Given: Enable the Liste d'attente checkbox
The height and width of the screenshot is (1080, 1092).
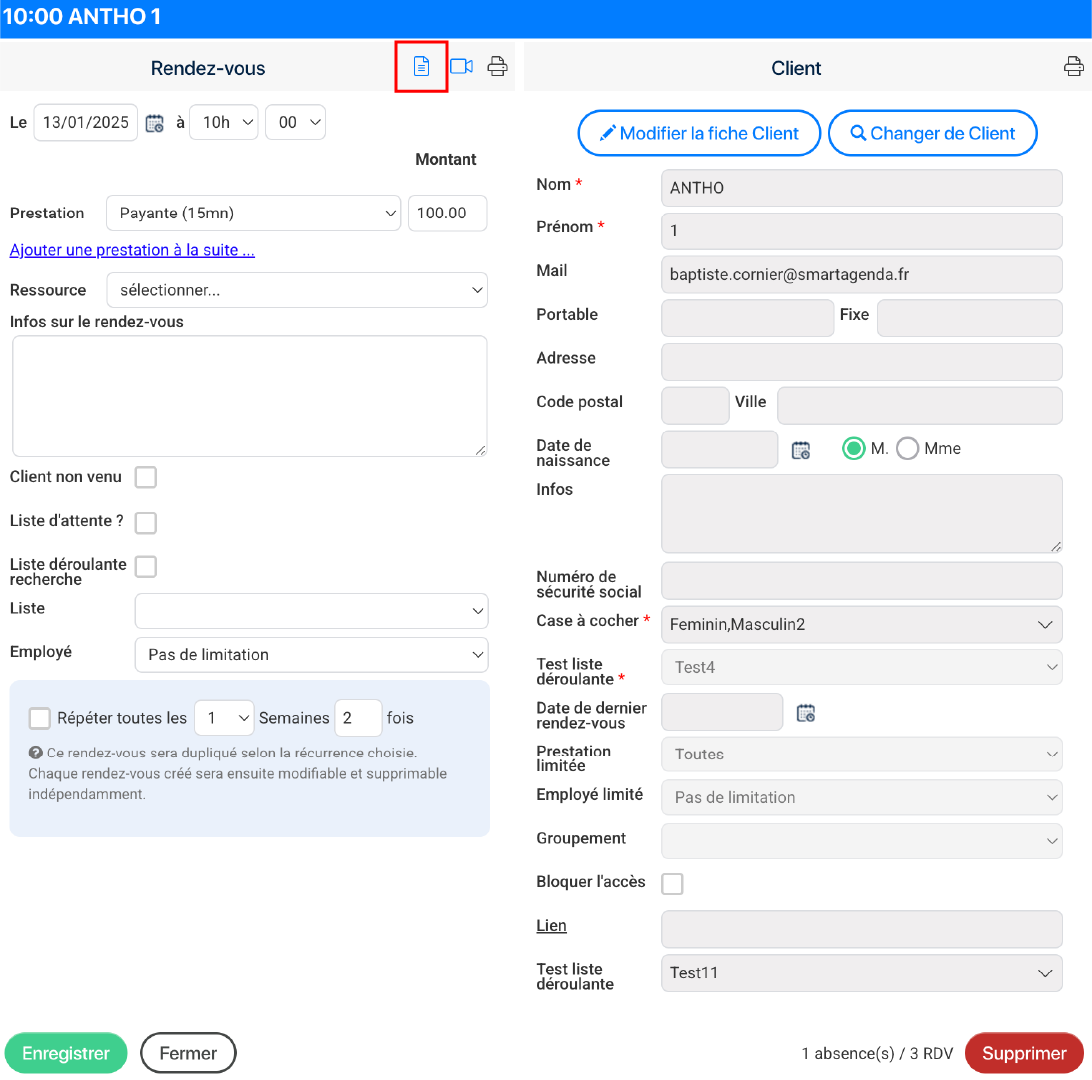Looking at the screenshot, I should (146, 522).
